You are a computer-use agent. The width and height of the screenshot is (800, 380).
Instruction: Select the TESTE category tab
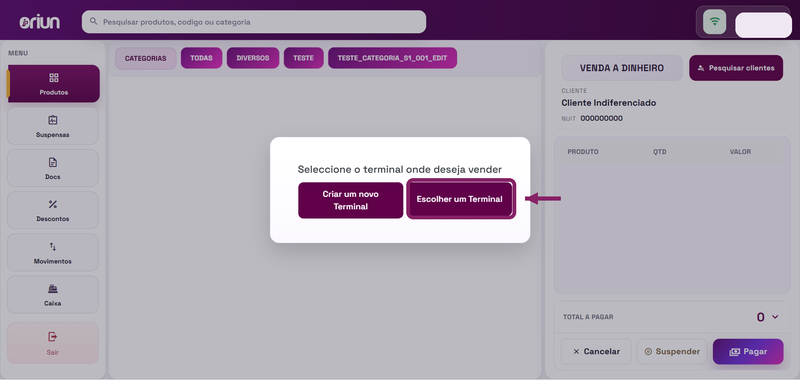click(x=304, y=58)
